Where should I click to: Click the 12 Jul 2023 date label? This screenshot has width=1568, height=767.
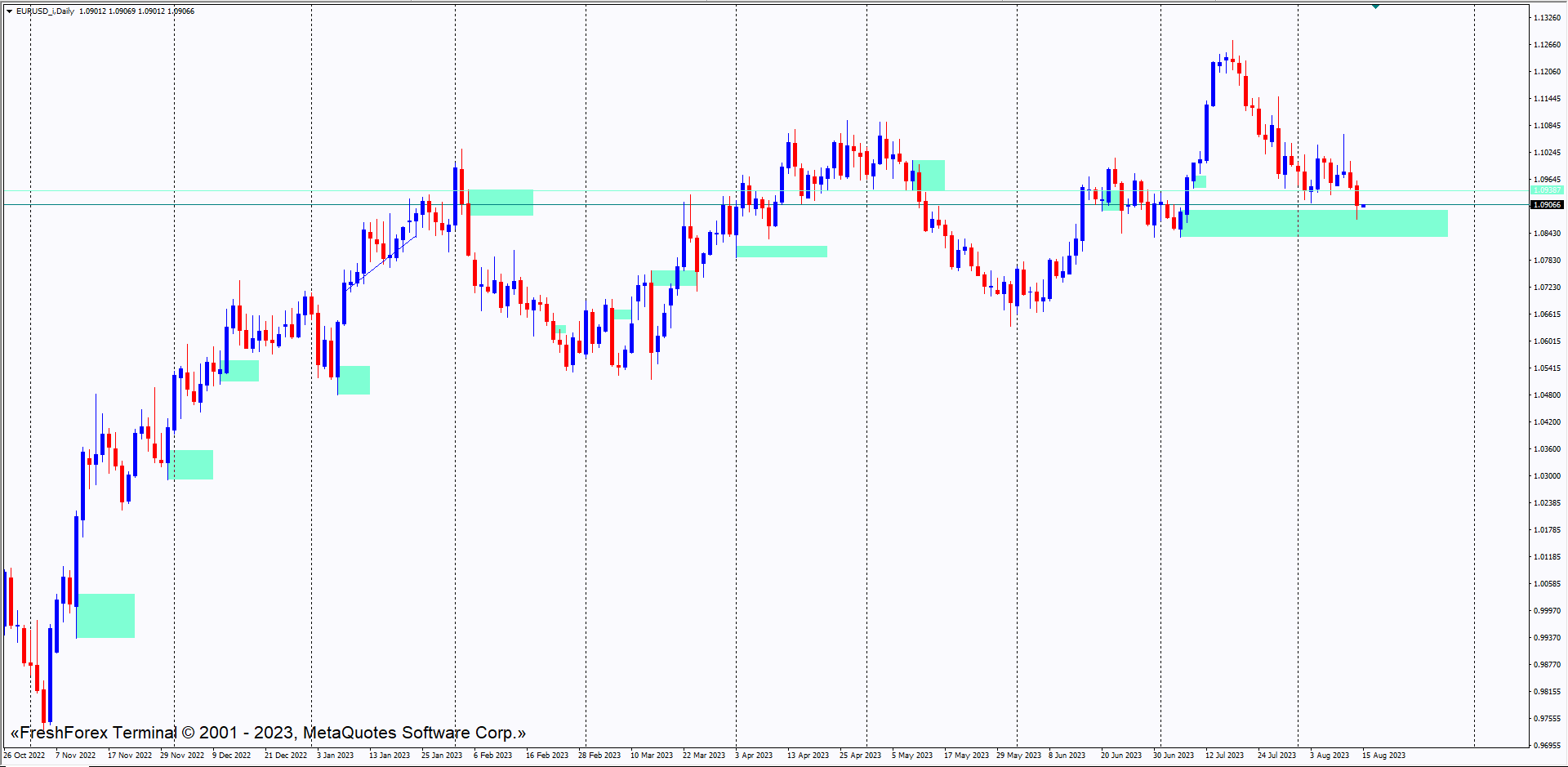click(1224, 756)
